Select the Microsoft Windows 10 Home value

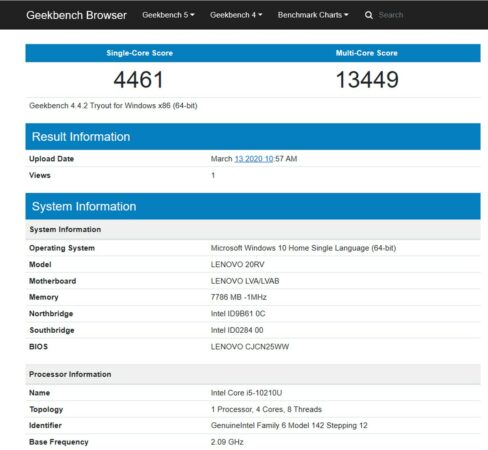(x=303, y=248)
